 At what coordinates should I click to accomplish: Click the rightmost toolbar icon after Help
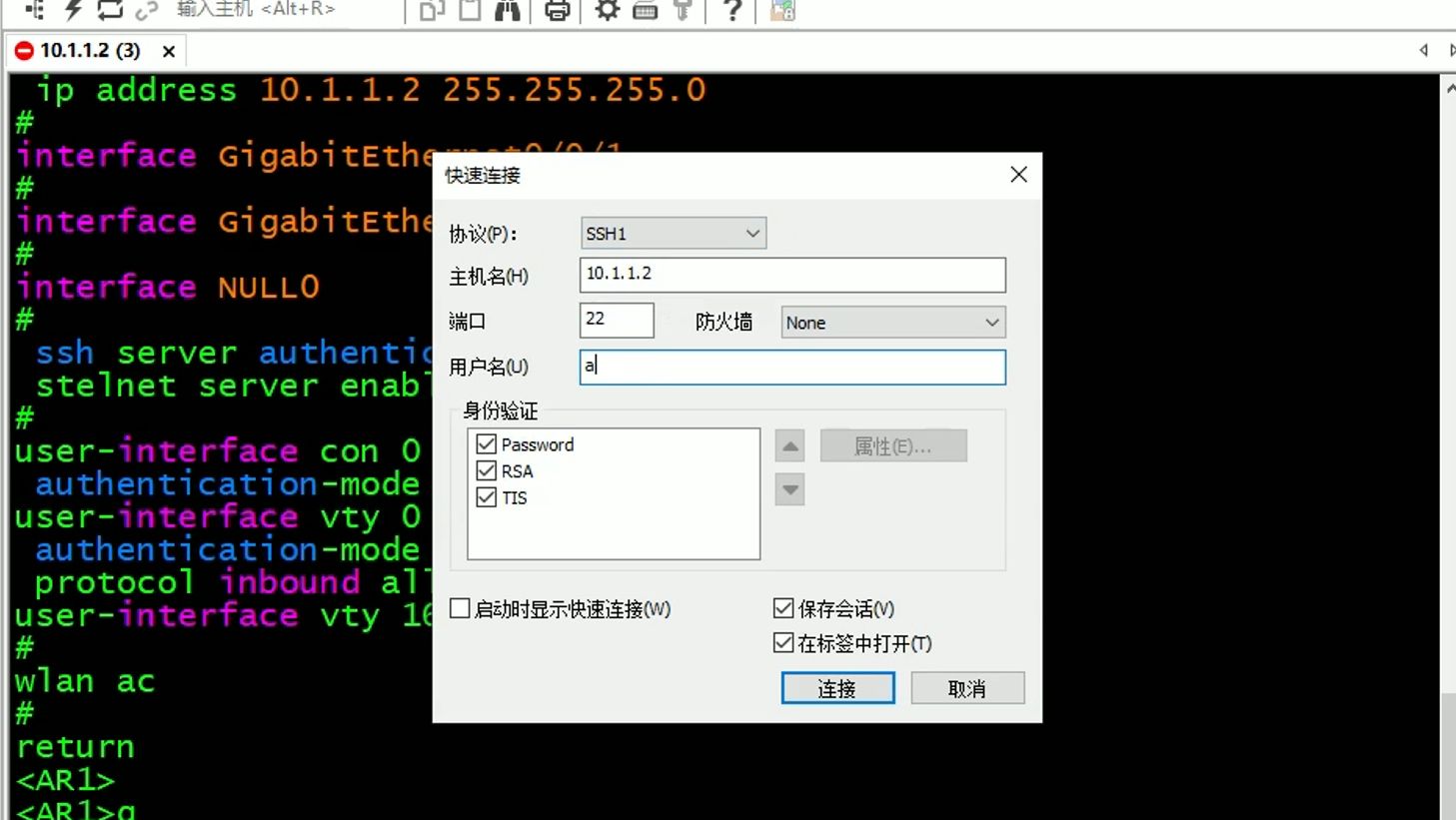point(782,10)
